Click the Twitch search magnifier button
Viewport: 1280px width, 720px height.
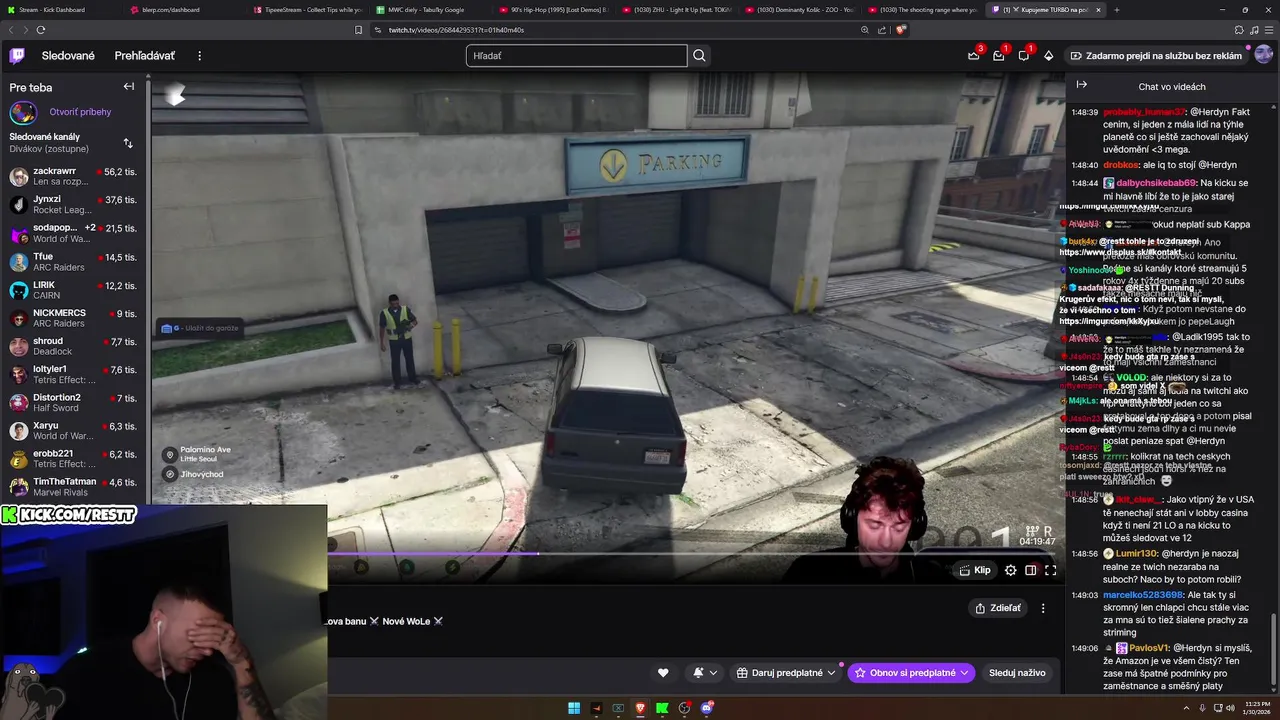coord(699,56)
